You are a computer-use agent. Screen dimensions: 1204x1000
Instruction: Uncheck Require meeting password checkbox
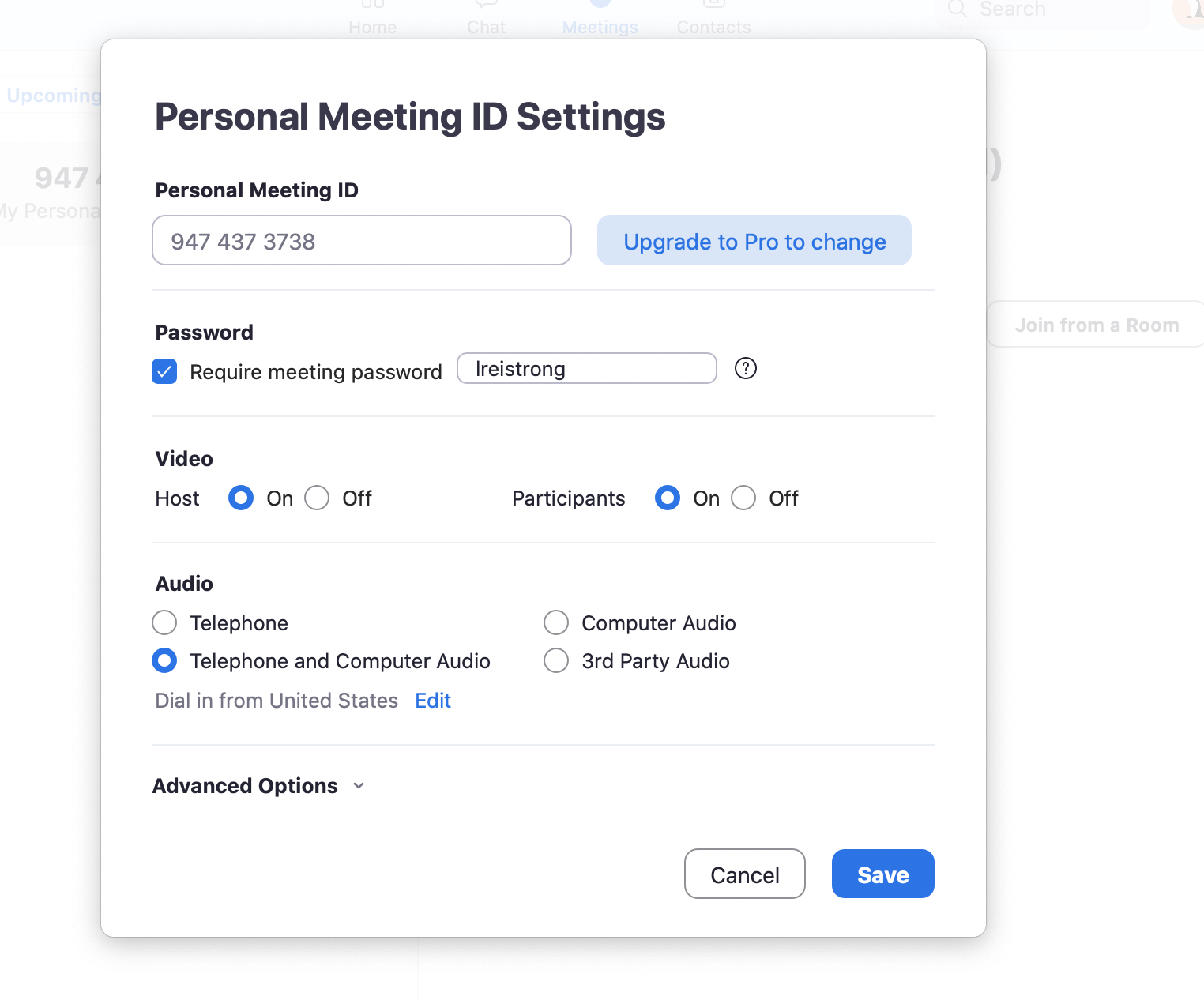164,371
